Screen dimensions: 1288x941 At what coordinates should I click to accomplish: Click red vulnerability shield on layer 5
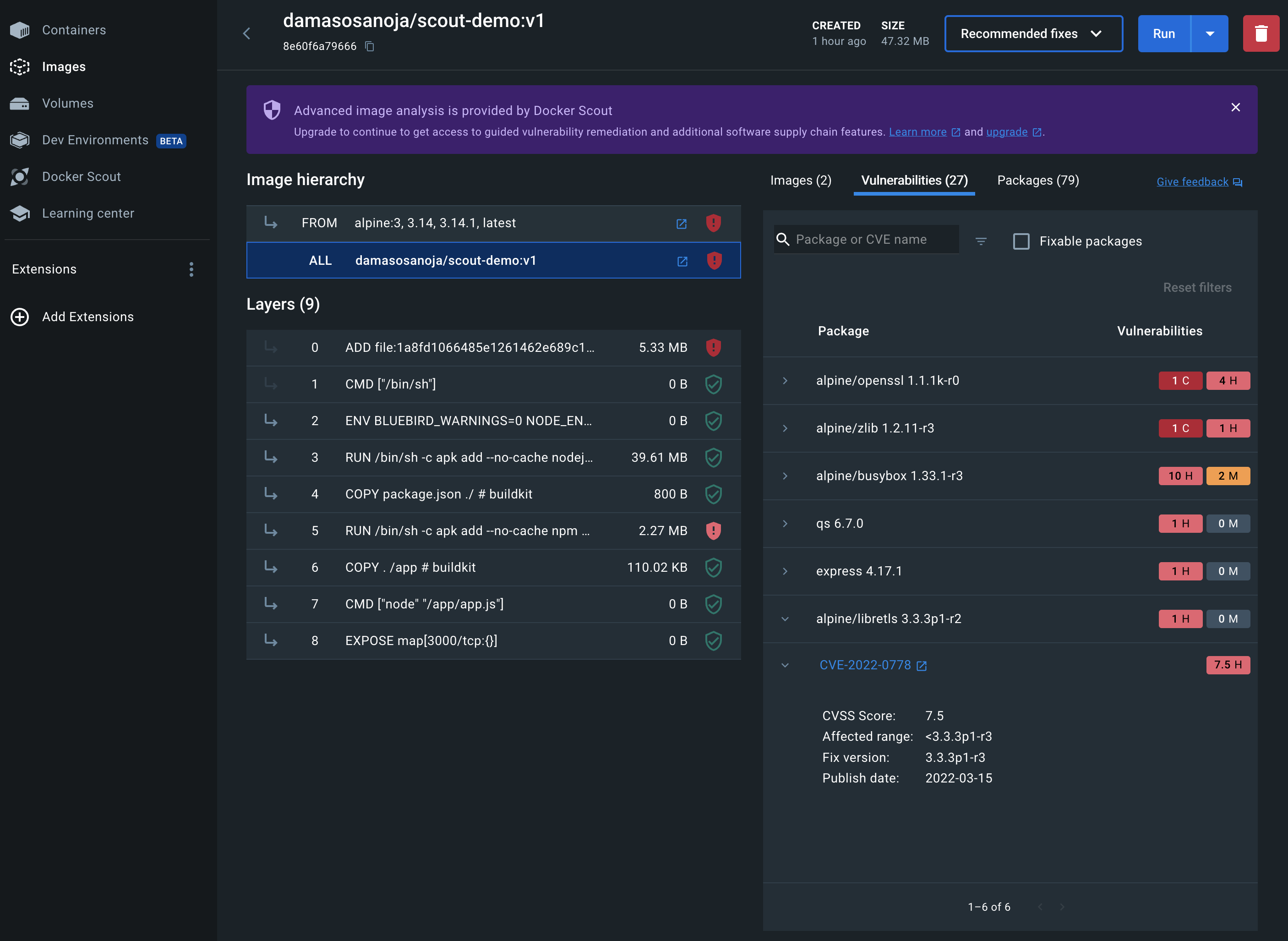click(x=713, y=531)
